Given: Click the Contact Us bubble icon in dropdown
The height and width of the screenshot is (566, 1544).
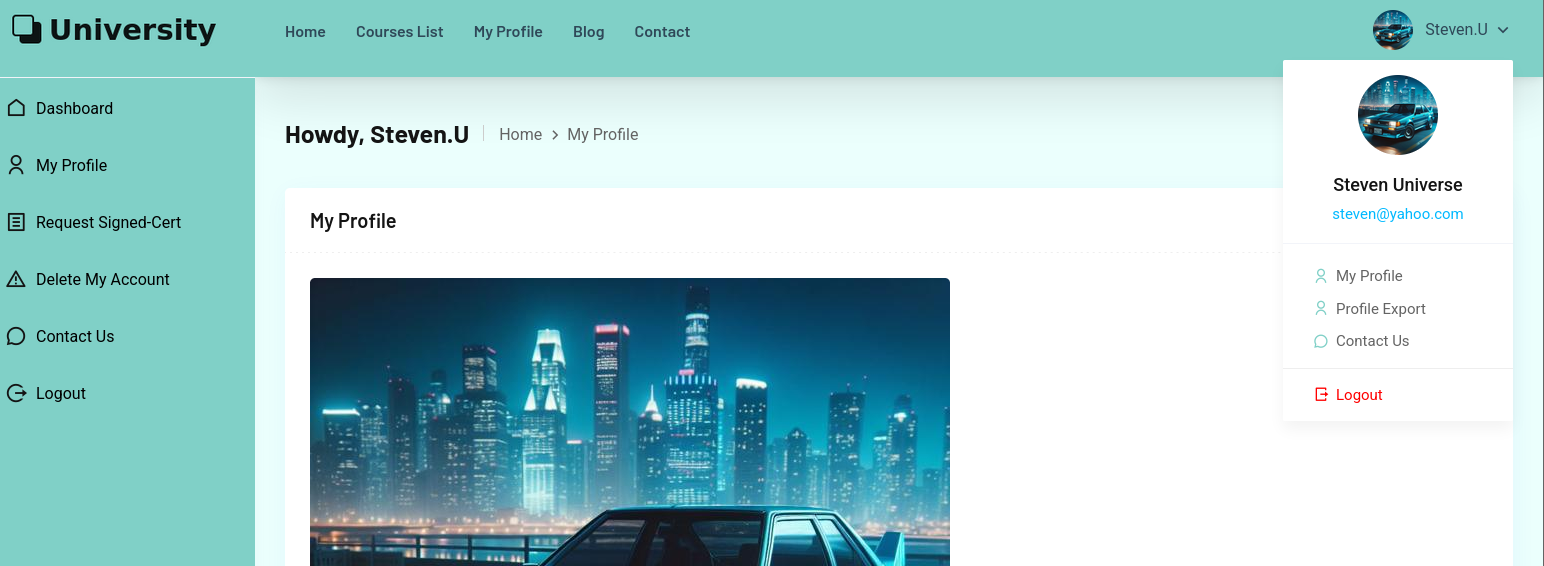Looking at the screenshot, I should click(1321, 341).
